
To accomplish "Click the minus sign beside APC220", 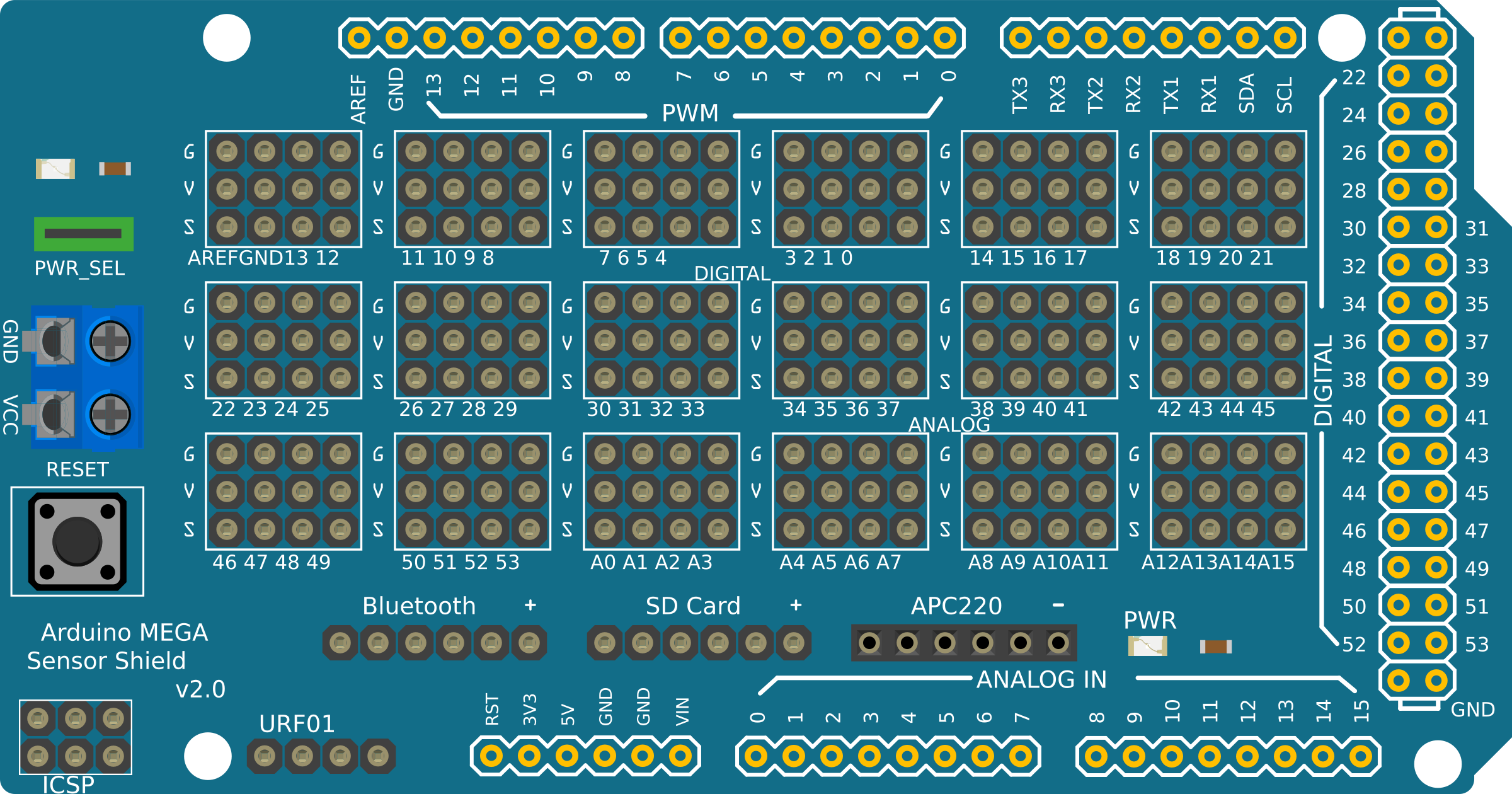I will click(x=1058, y=605).
